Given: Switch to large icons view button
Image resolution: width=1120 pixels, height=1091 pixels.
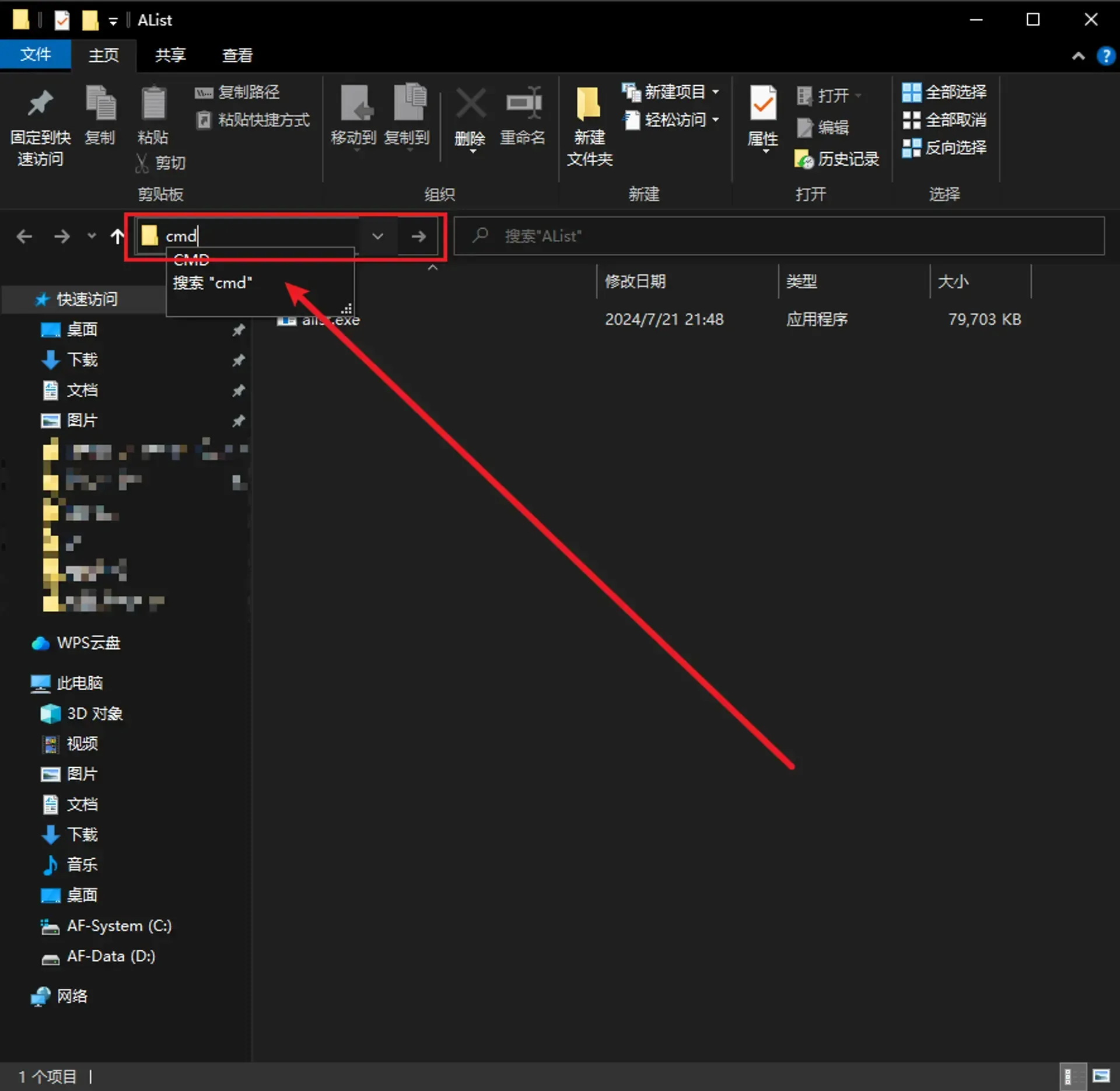Looking at the screenshot, I should pyautogui.click(x=1101, y=1076).
